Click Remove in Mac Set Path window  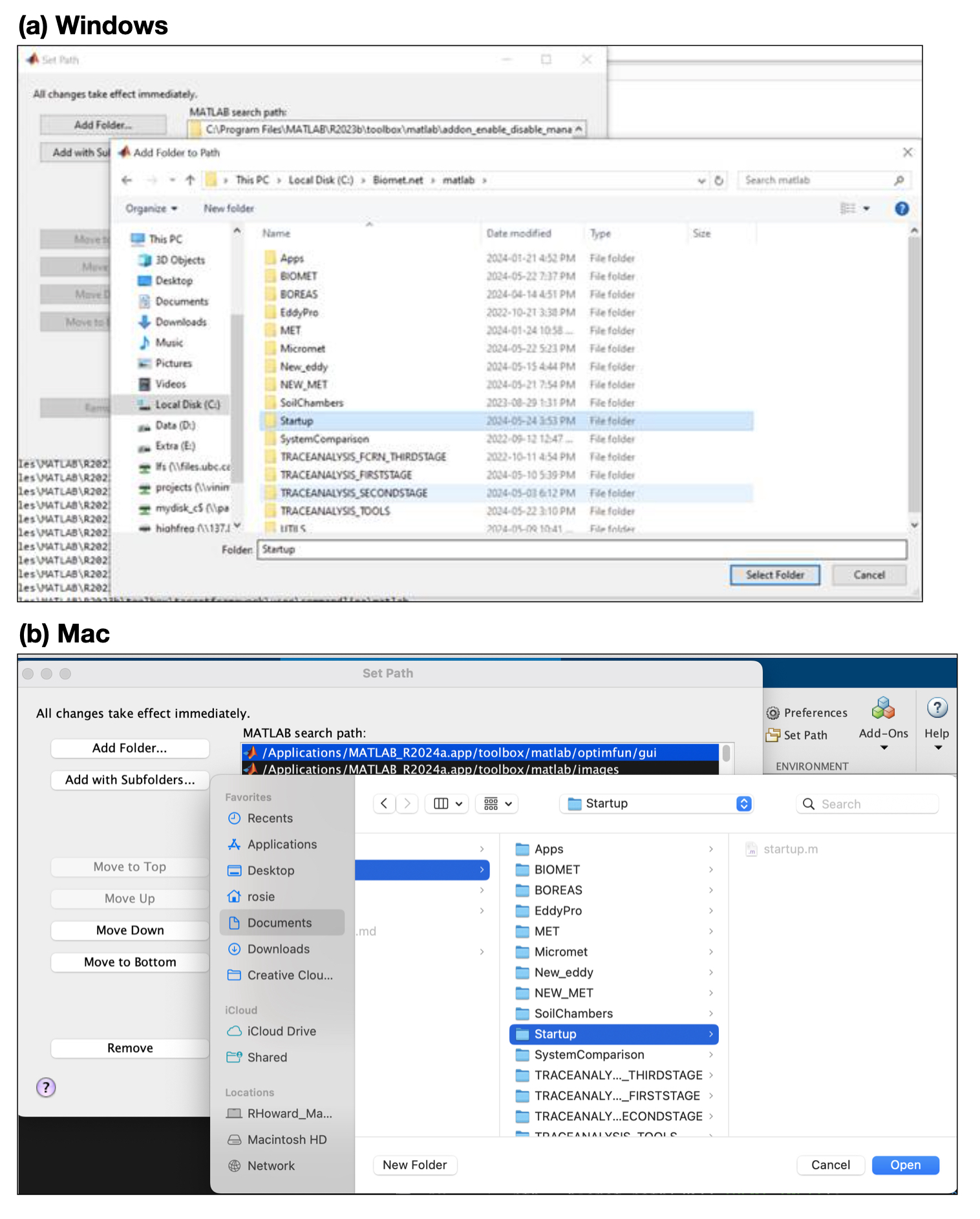(130, 1048)
